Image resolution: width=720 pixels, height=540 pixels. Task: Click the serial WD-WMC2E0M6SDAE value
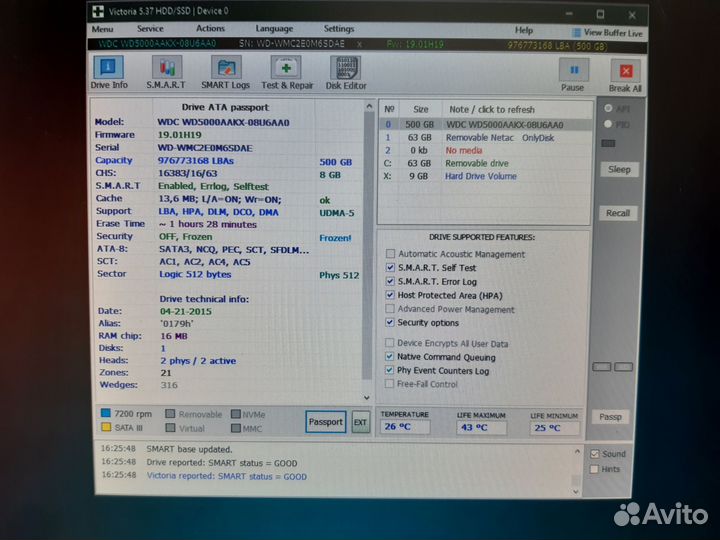coord(205,148)
